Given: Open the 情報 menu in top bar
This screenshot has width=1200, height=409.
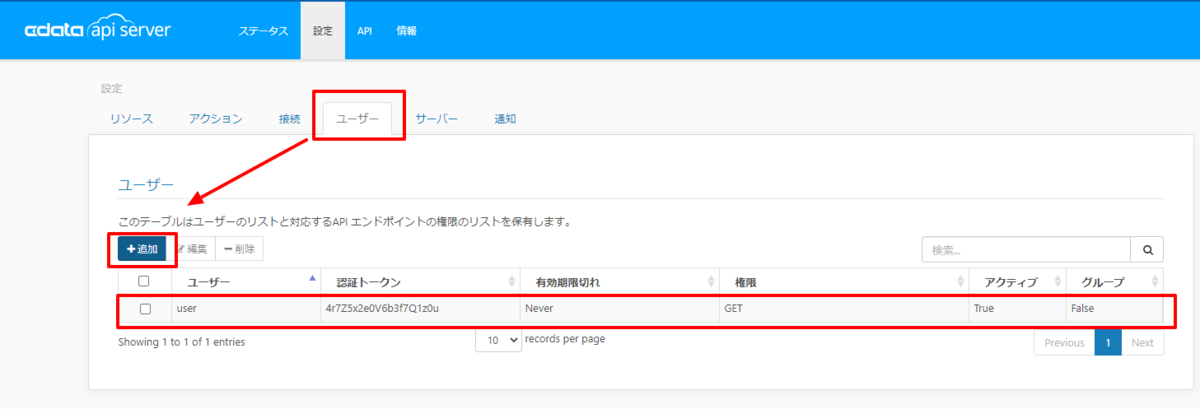Looking at the screenshot, I should click(x=406, y=31).
